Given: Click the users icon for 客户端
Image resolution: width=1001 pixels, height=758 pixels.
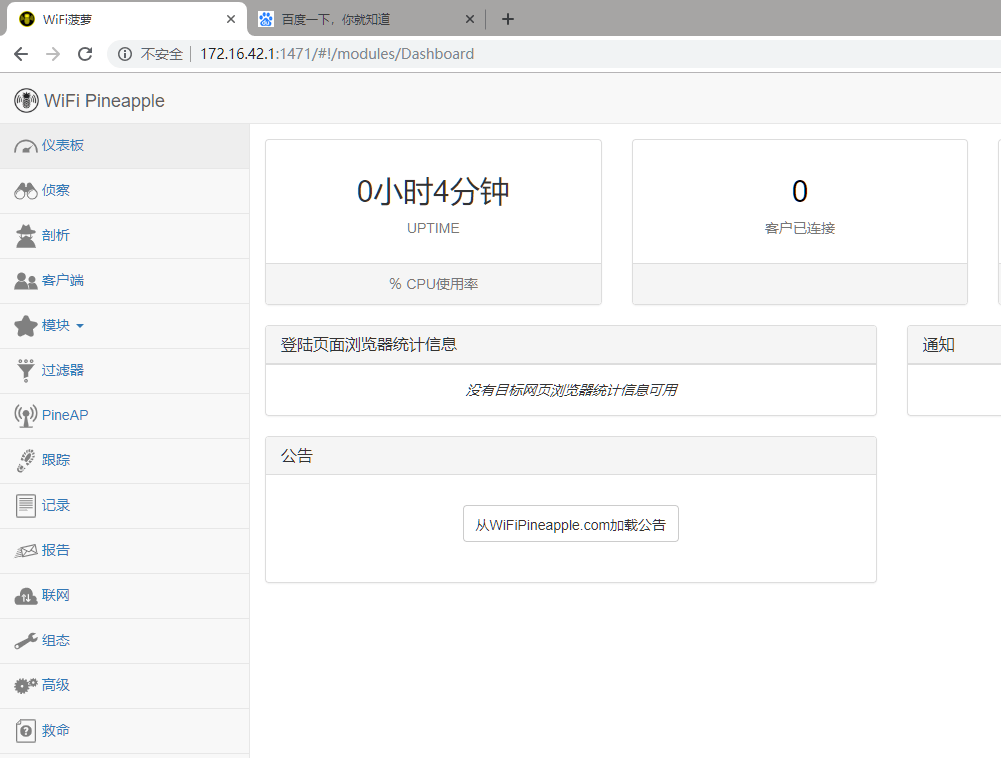Looking at the screenshot, I should (x=26, y=281).
